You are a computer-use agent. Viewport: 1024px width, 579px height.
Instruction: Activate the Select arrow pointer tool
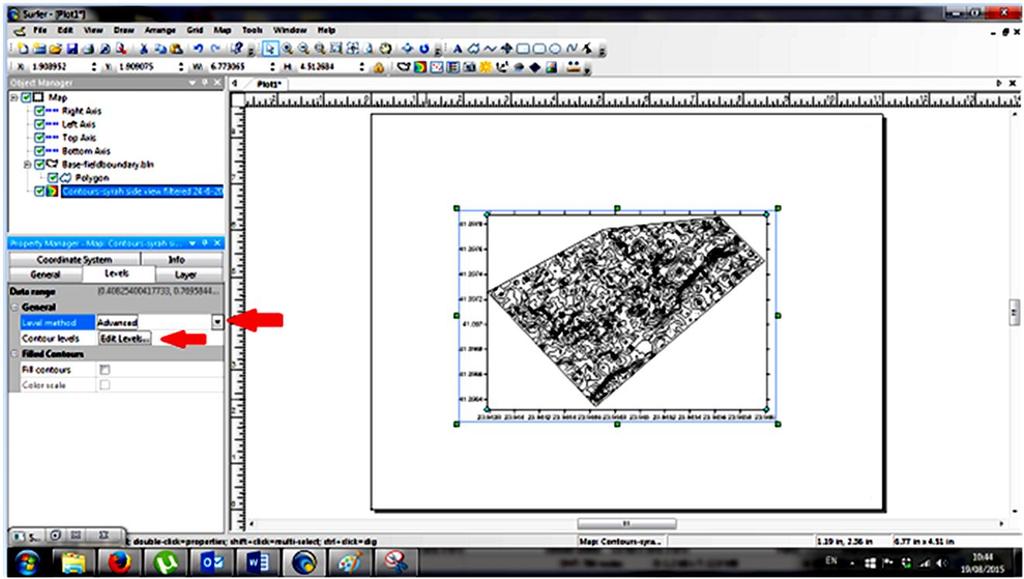tap(270, 49)
